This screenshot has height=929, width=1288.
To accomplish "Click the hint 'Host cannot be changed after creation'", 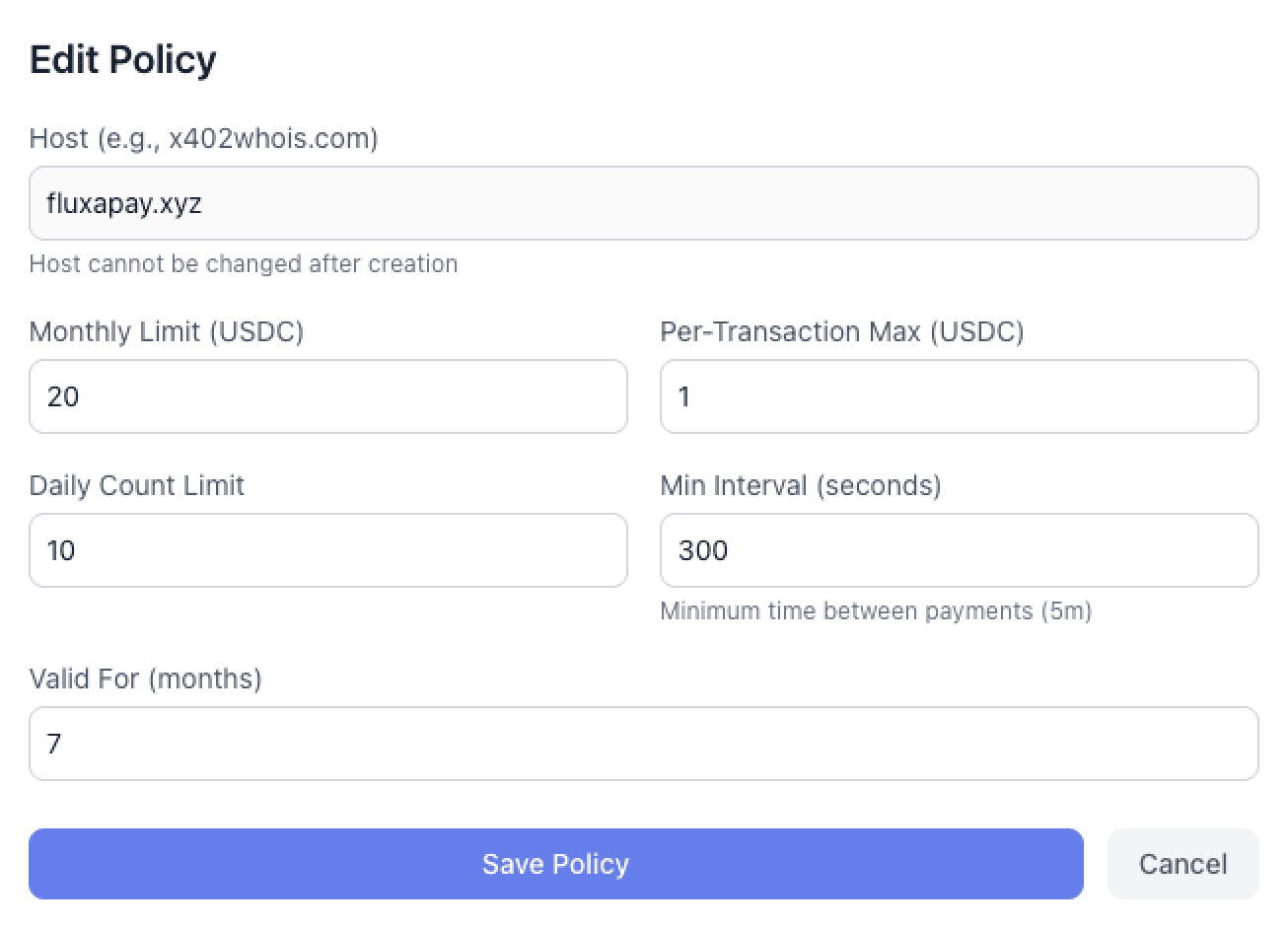I will (244, 263).
